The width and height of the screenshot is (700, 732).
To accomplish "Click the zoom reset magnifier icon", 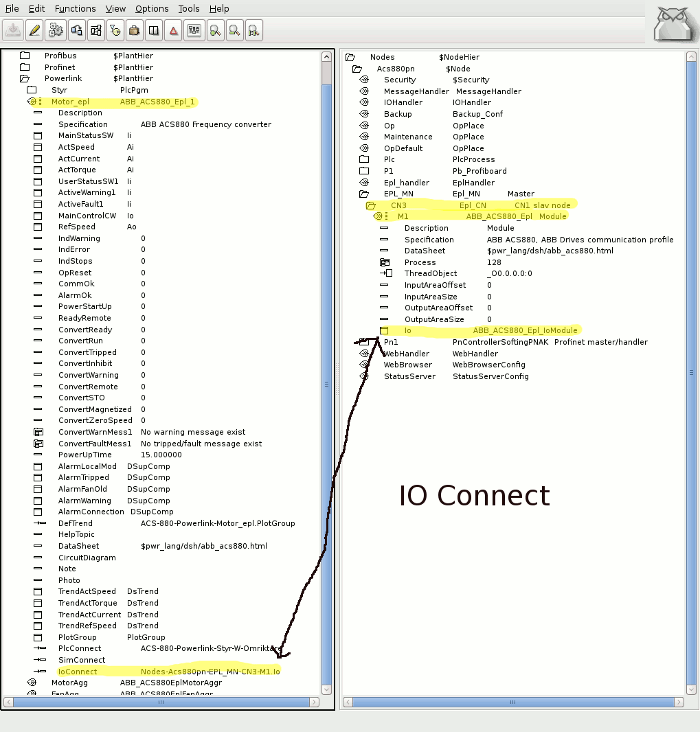I will (254, 30).
